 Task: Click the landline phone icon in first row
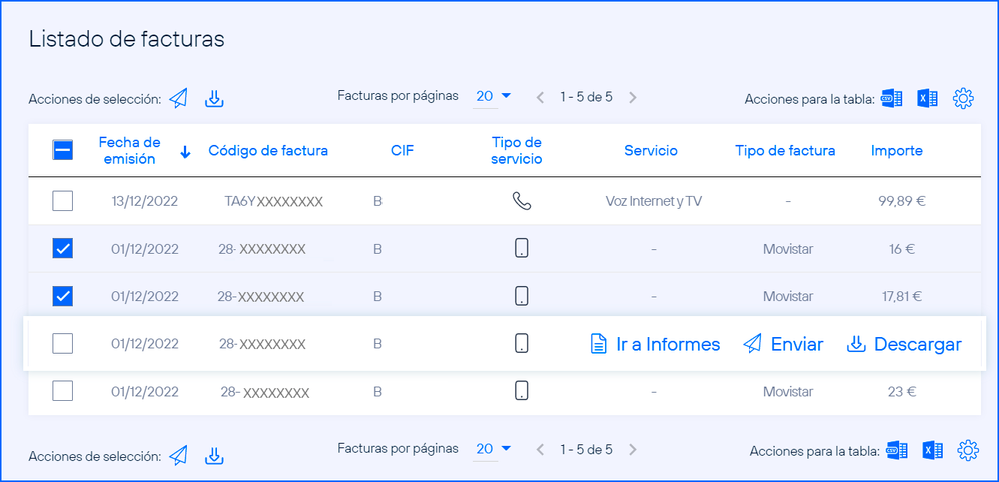pyautogui.click(x=521, y=201)
